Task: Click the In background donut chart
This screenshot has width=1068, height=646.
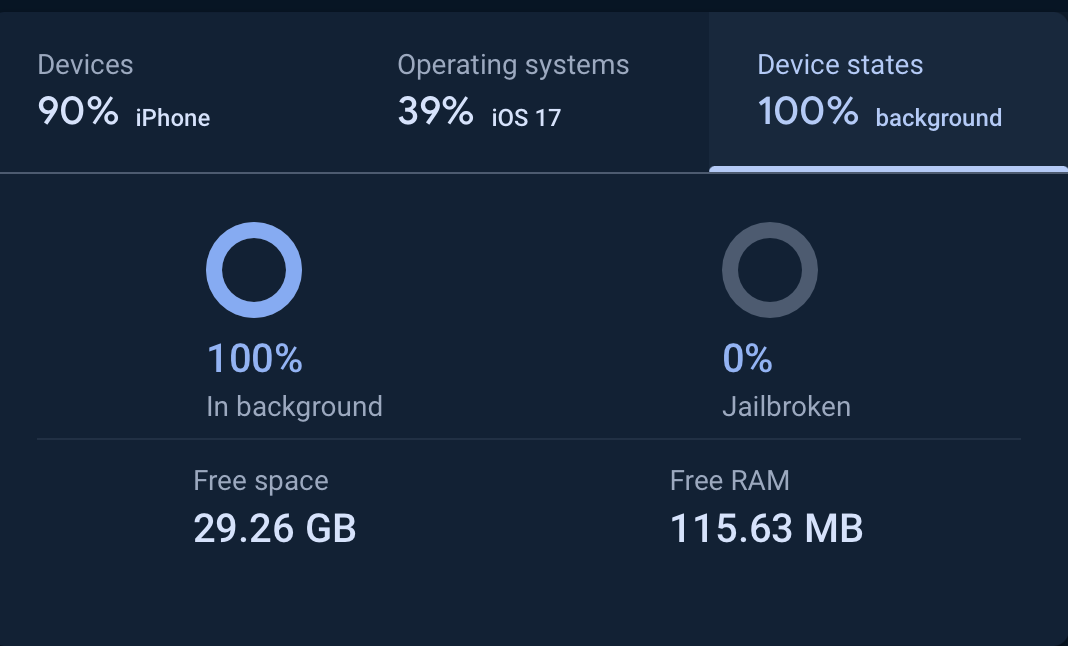Action: point(254,270)
